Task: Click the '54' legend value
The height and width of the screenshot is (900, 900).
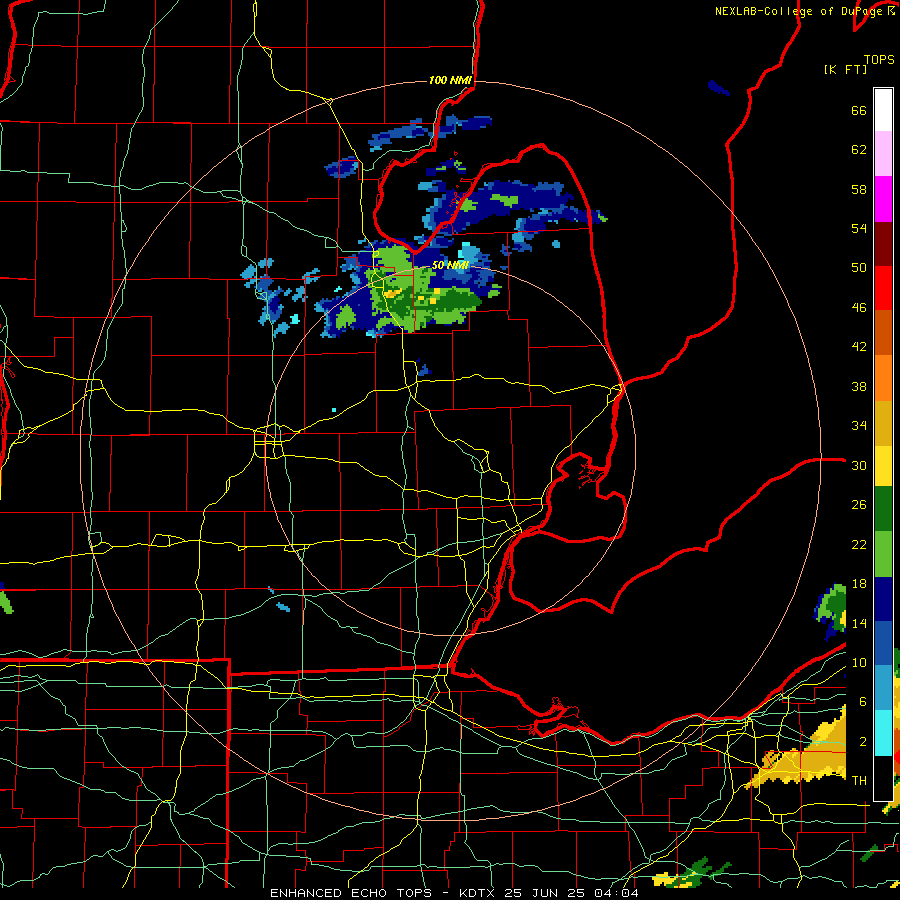Action: tap(859, 228)
